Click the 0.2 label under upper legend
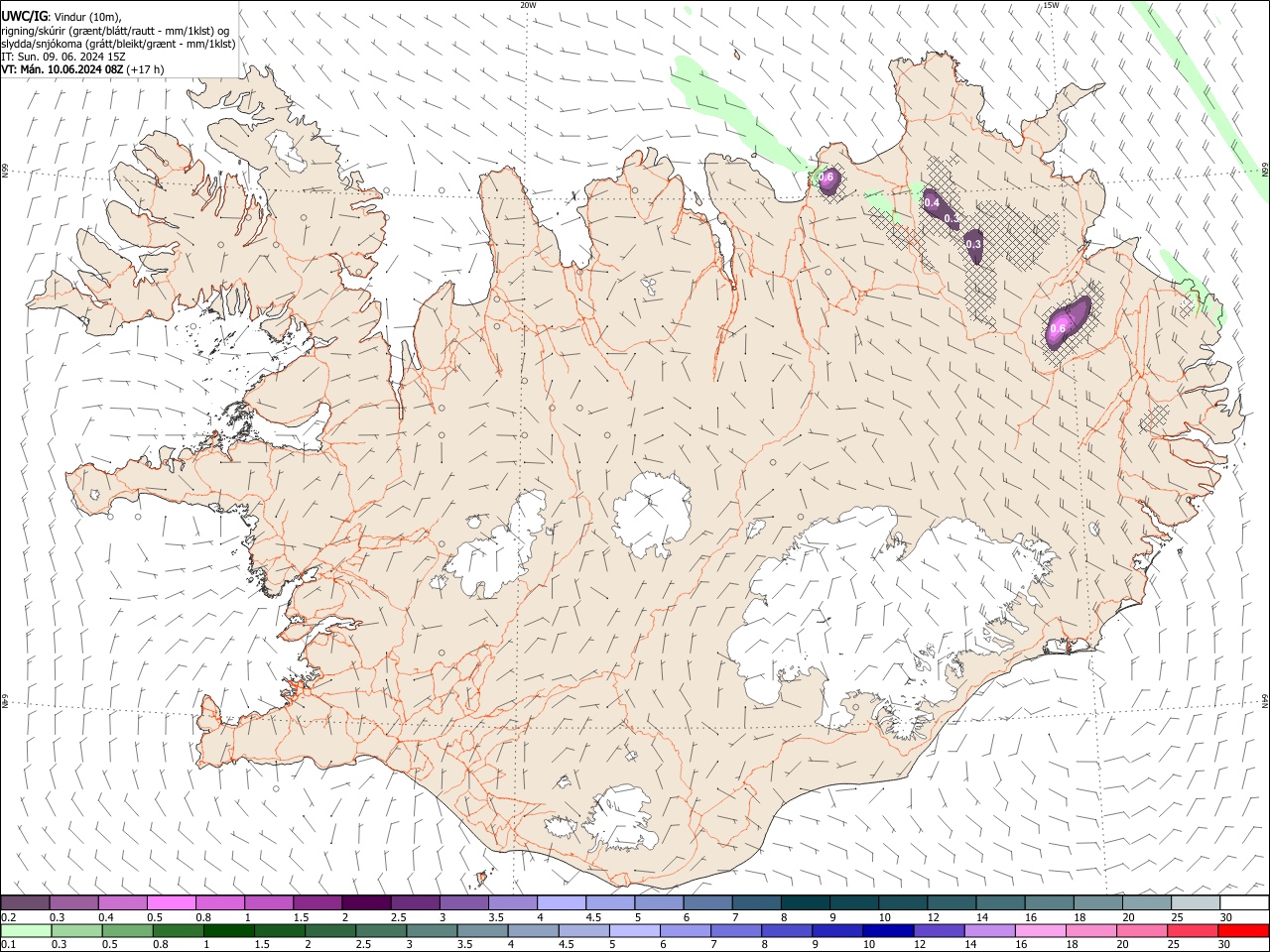Screen dimensions: 1270x952 click(9, 916)
